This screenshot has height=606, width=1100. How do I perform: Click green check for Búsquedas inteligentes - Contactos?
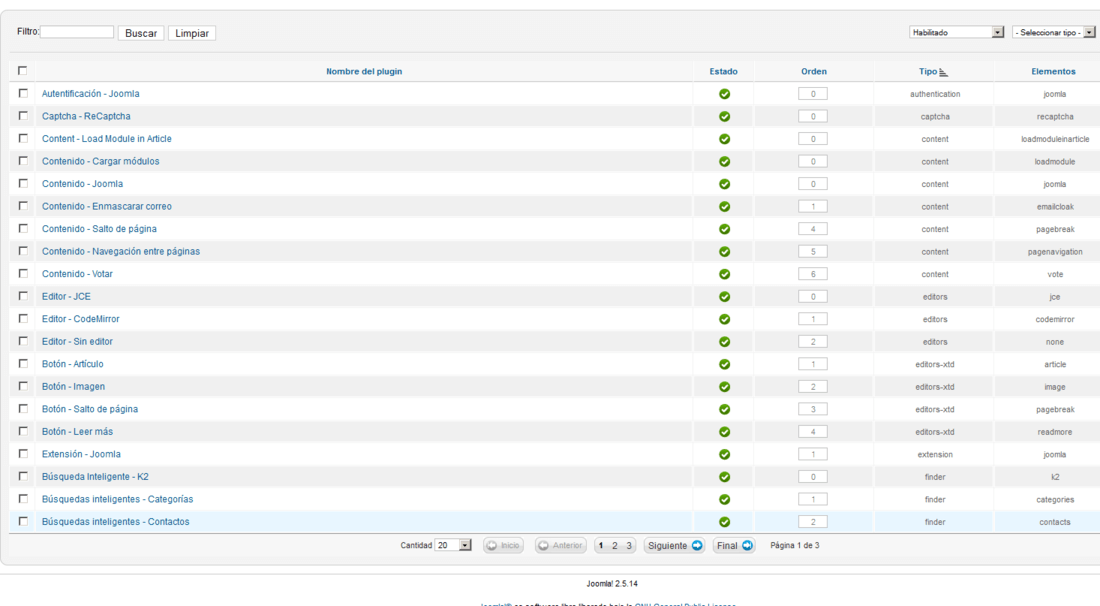click(x=724, y=522)
